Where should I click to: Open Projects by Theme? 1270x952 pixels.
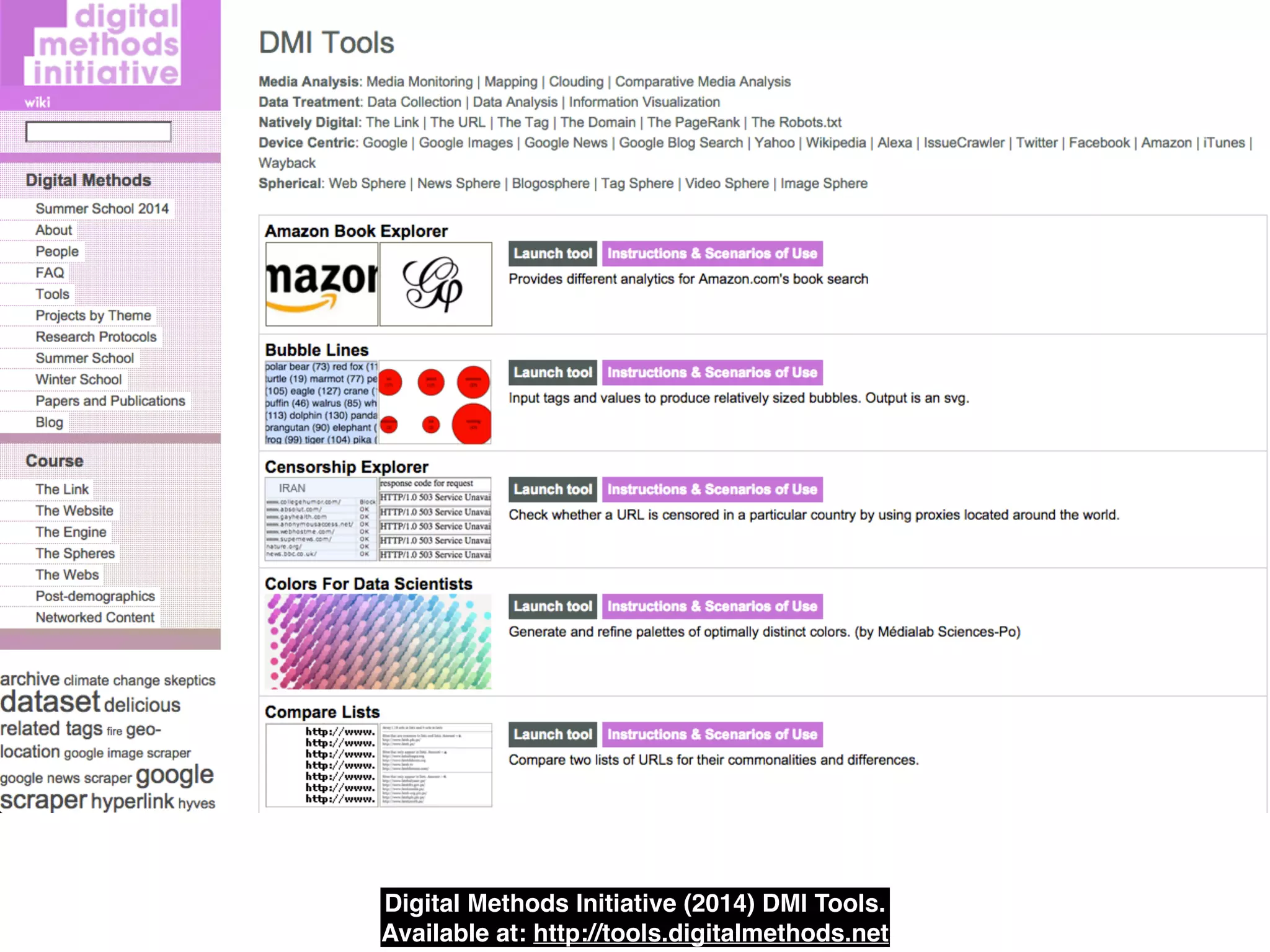pyautogui.click(x=93, y=315)
